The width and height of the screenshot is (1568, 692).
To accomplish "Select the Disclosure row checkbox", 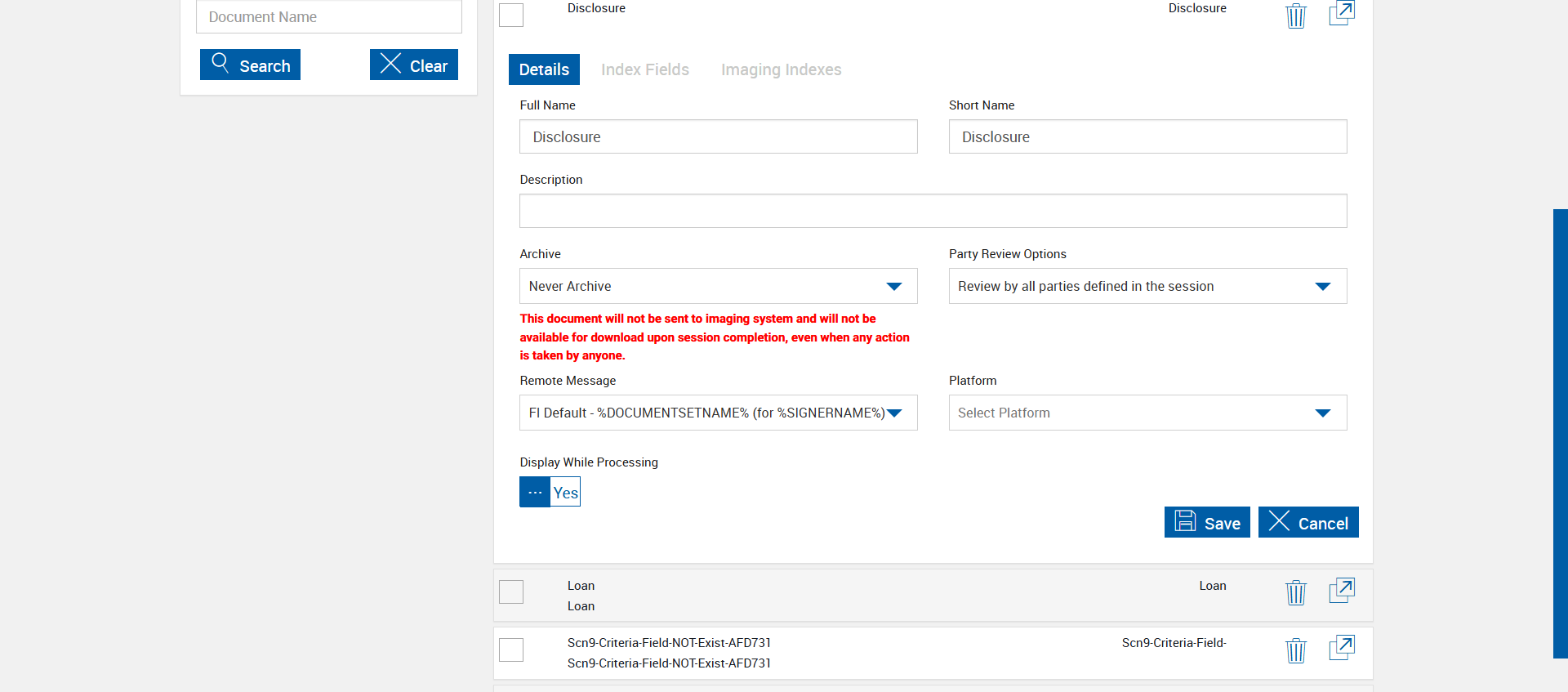I will (511, 15).
